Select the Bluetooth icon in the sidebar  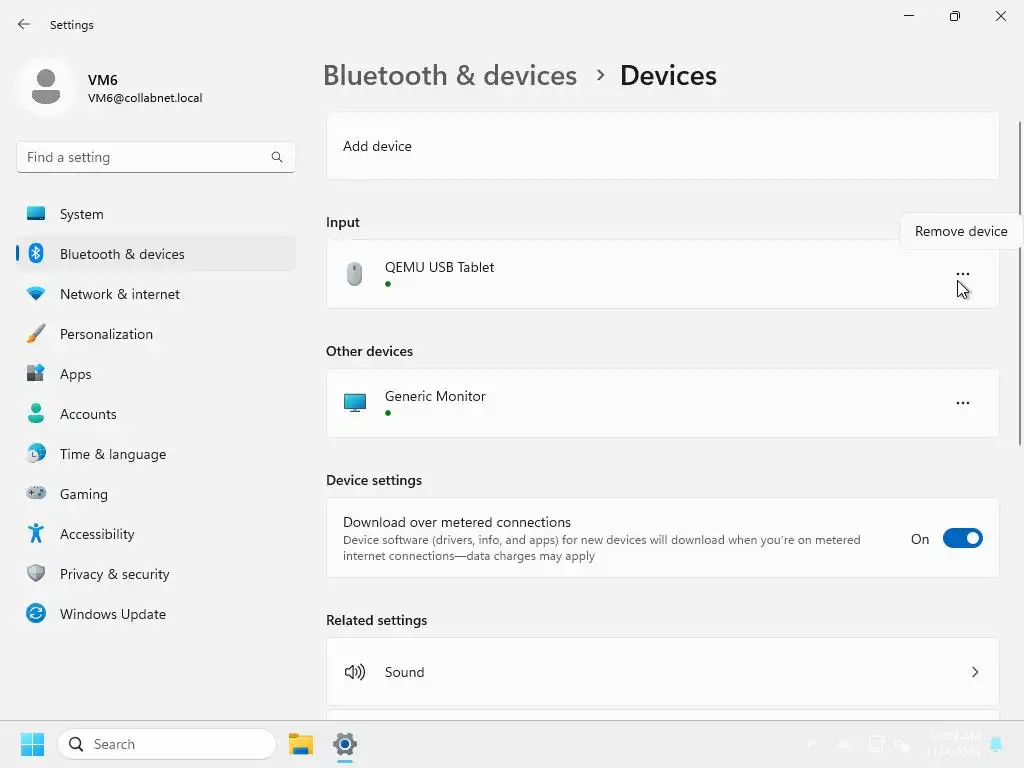[36, 253]
